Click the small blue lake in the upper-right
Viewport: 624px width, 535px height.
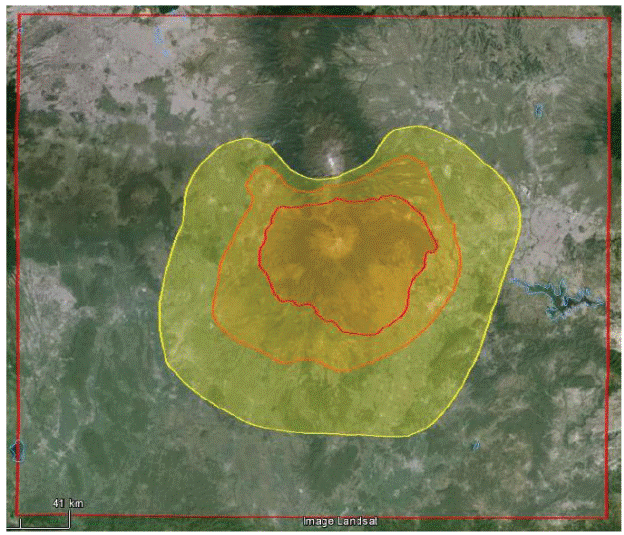(x=540, y=109)
